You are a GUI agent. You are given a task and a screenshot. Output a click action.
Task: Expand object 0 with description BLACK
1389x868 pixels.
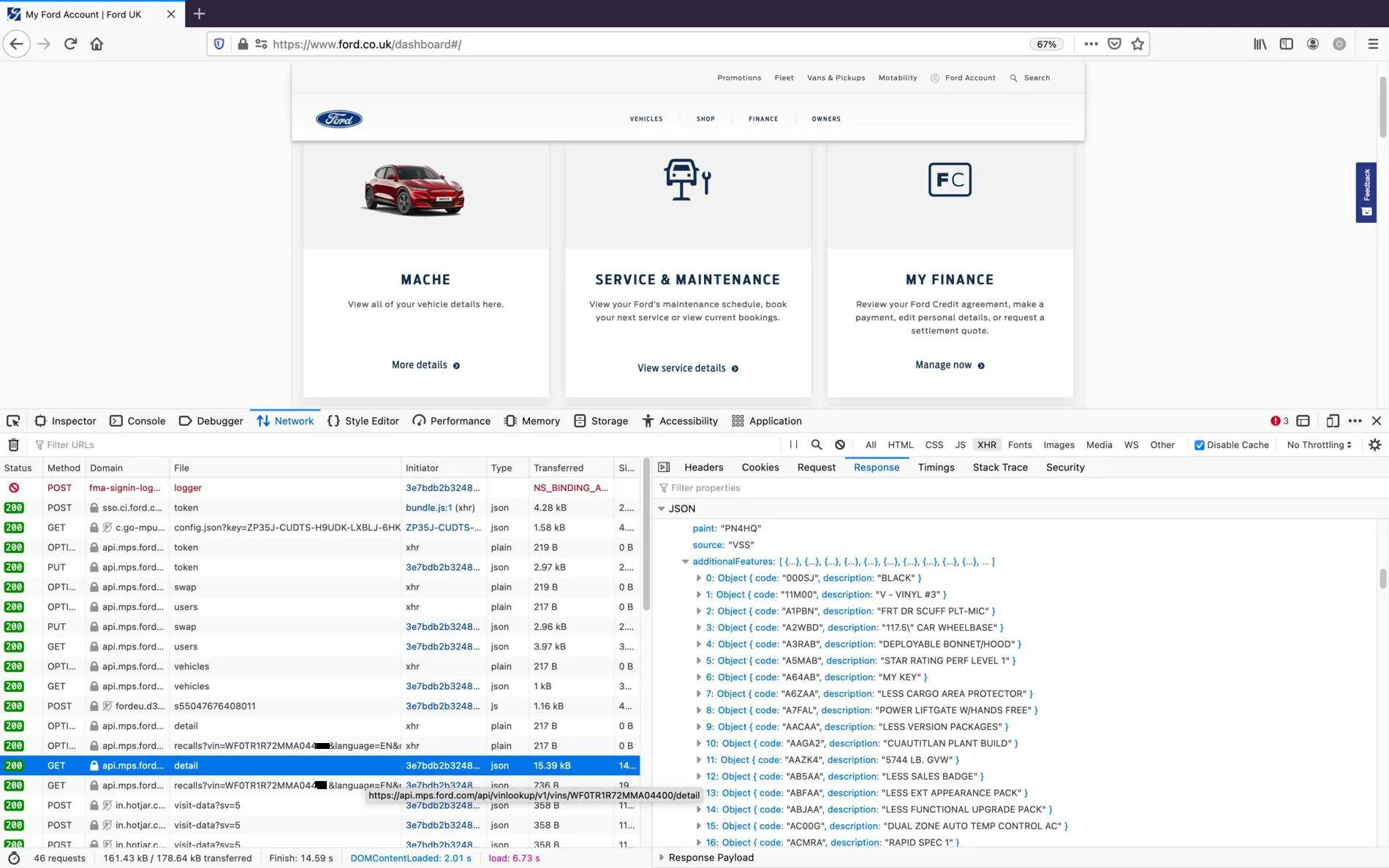coord(698,578)
